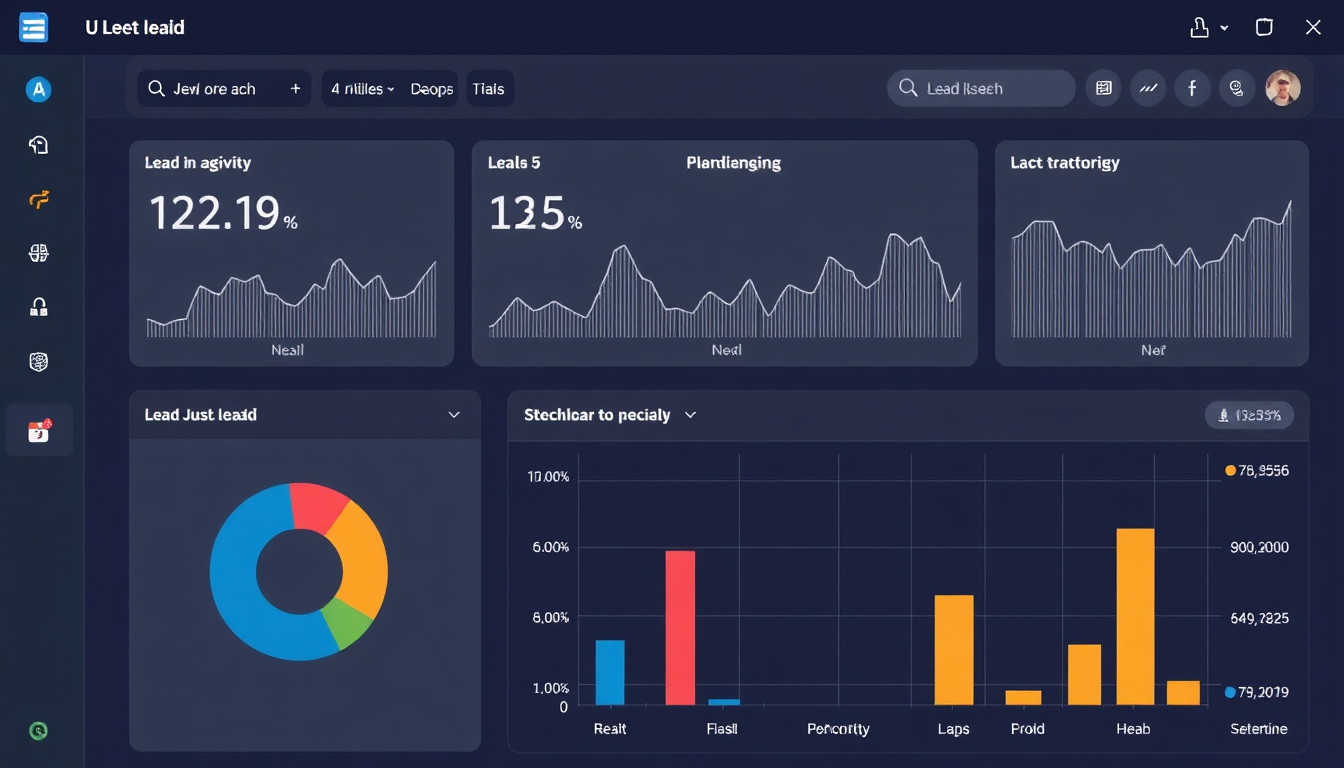This screenshot has height=768, width=1344.
Task: Switch to the "Deops" tab
Action: pos(432,89)
